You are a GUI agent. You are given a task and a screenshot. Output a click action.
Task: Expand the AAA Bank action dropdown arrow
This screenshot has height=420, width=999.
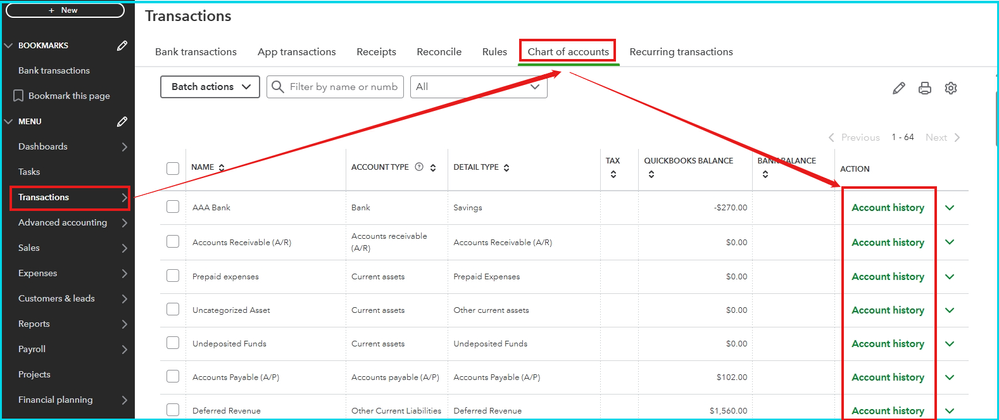(950, 208)
